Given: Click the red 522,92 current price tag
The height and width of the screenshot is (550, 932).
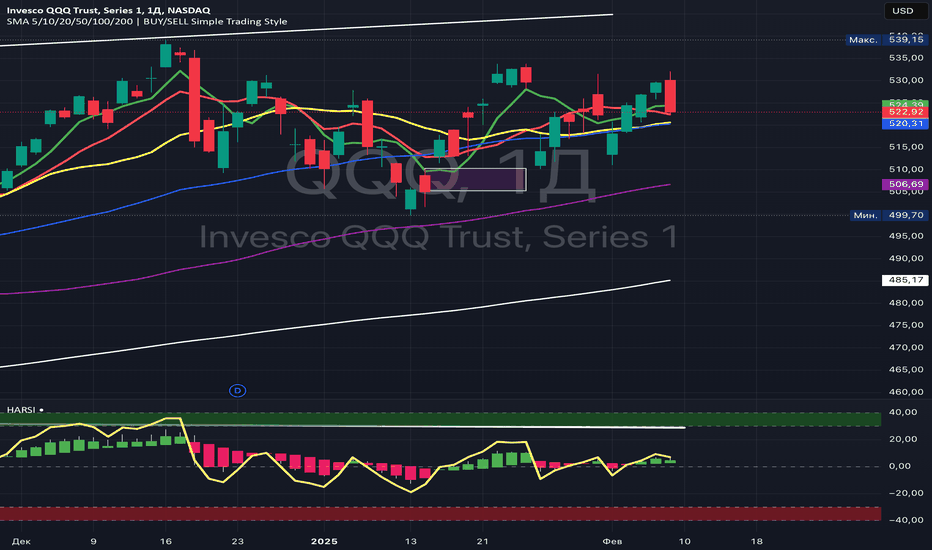Looking at the screenshot, I should [903, 114].
